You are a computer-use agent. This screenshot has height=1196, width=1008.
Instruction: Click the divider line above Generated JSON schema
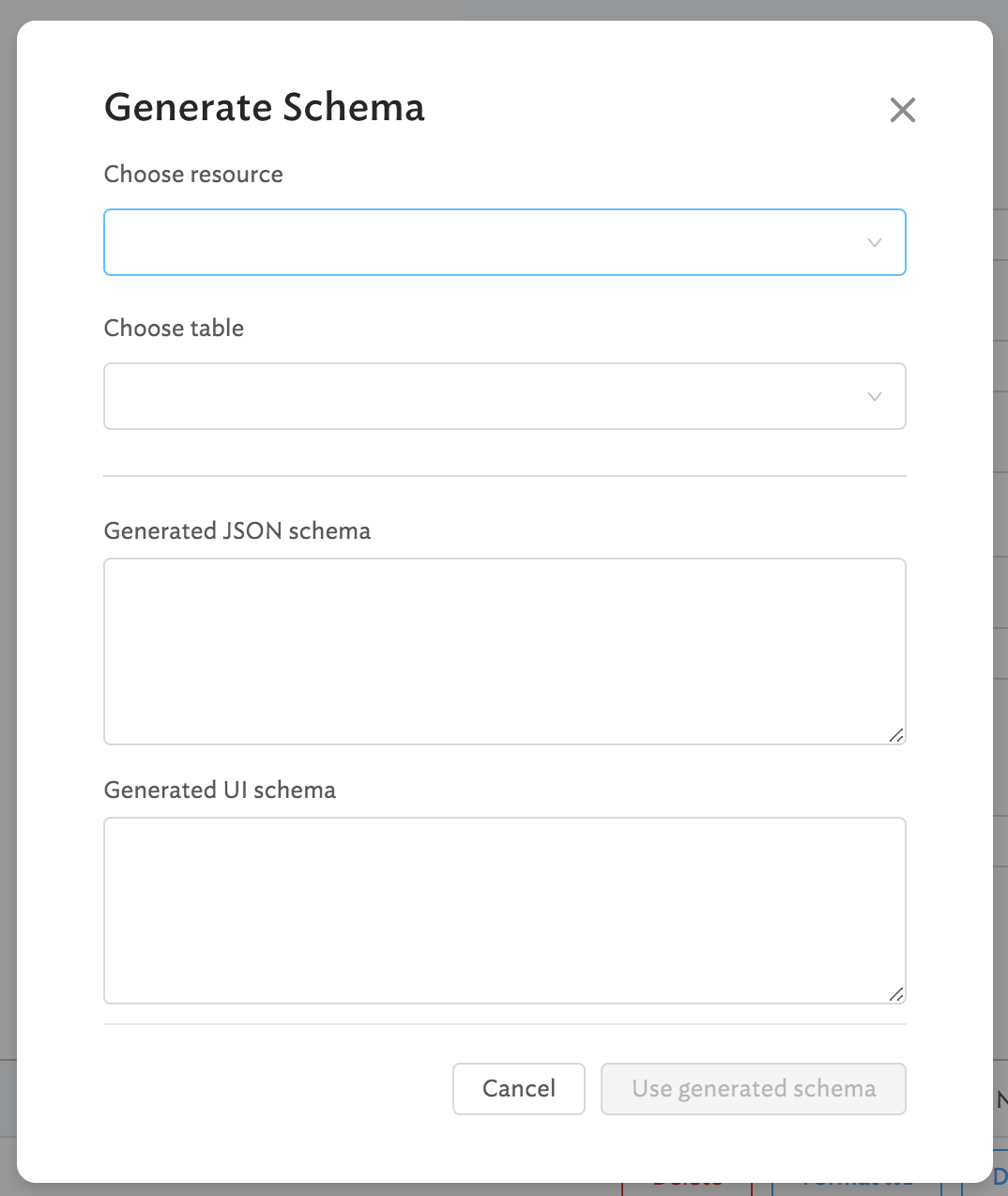[504, 476]
